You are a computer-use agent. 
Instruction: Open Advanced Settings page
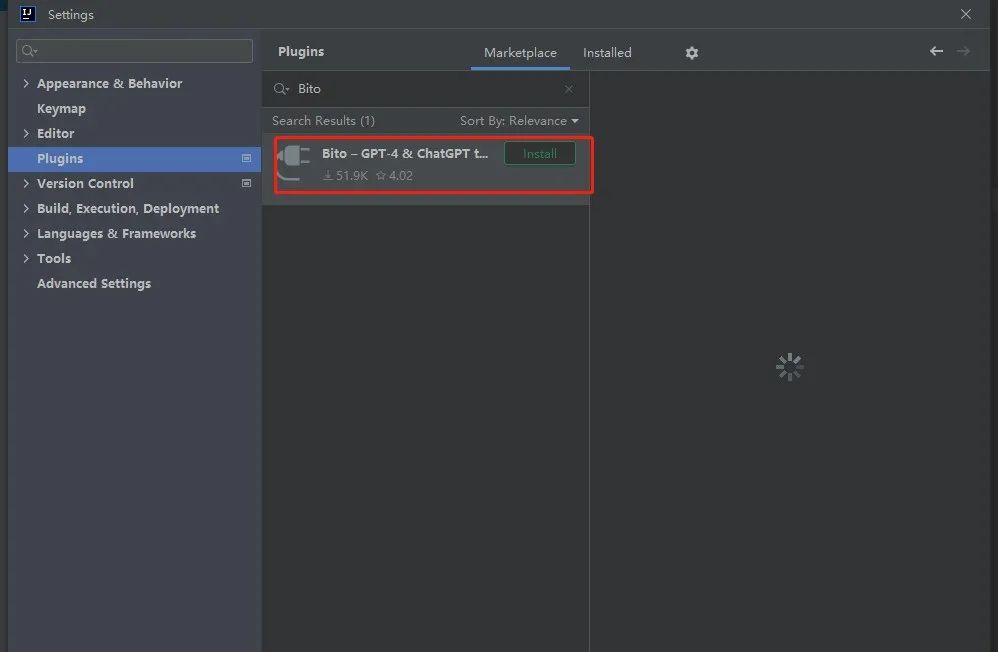[x=94, y=283]
